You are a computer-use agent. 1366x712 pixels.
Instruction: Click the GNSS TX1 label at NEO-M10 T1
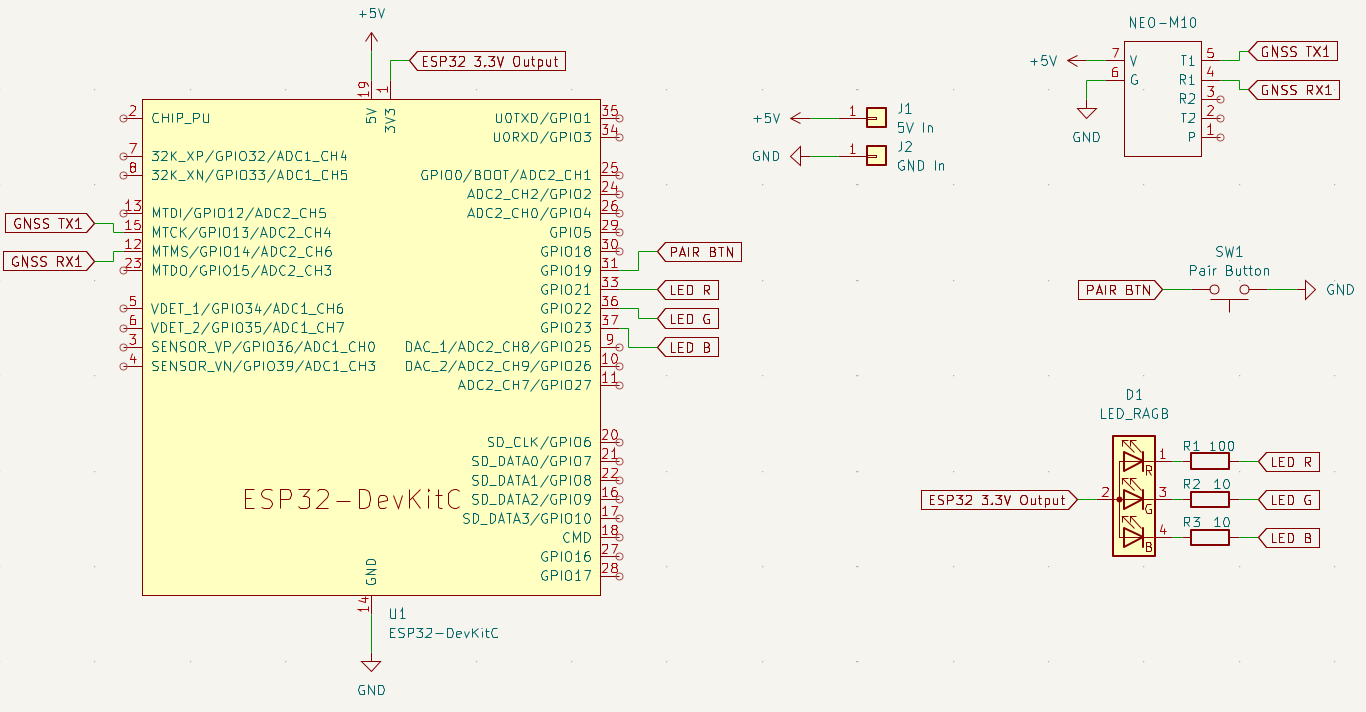(1295, 51)
